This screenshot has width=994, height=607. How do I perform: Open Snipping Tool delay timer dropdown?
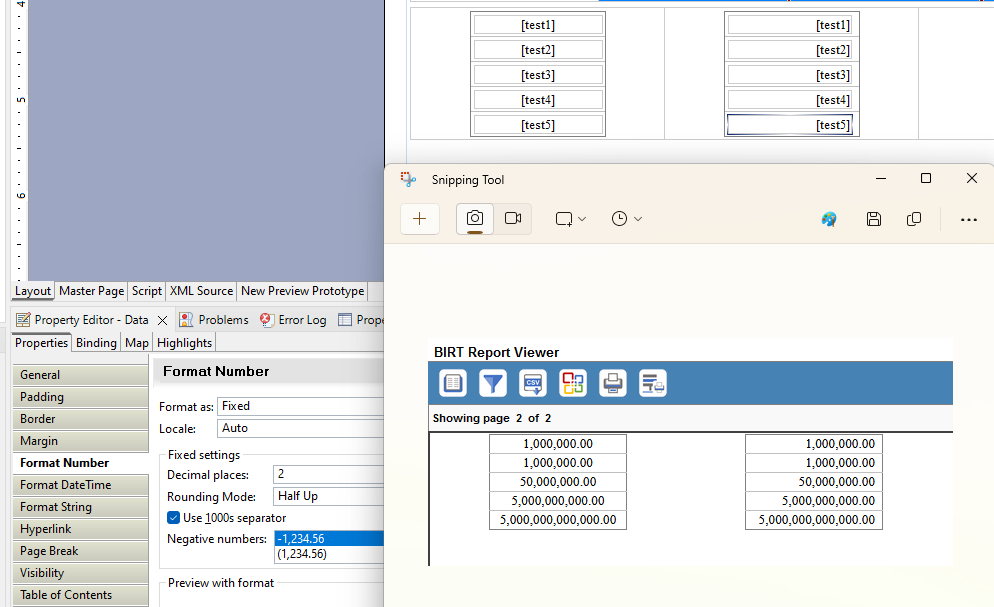pos(627,219)
